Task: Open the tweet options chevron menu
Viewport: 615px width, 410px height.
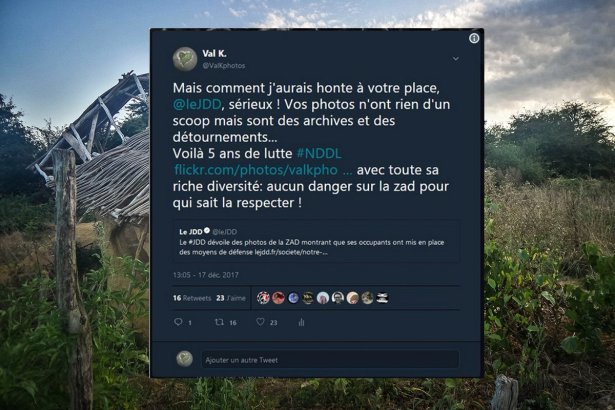Action: [x=455, y=59]
